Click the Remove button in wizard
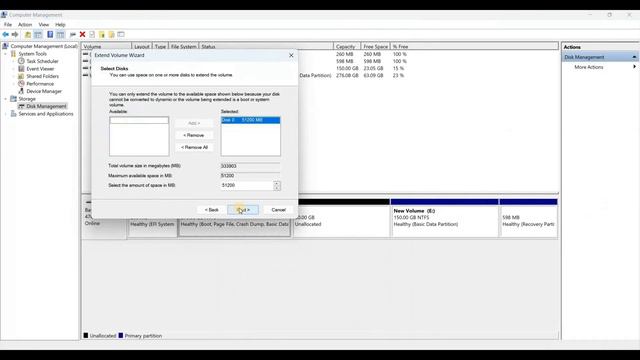Screen dimensions: 640x360 click(x=193, y=135)
